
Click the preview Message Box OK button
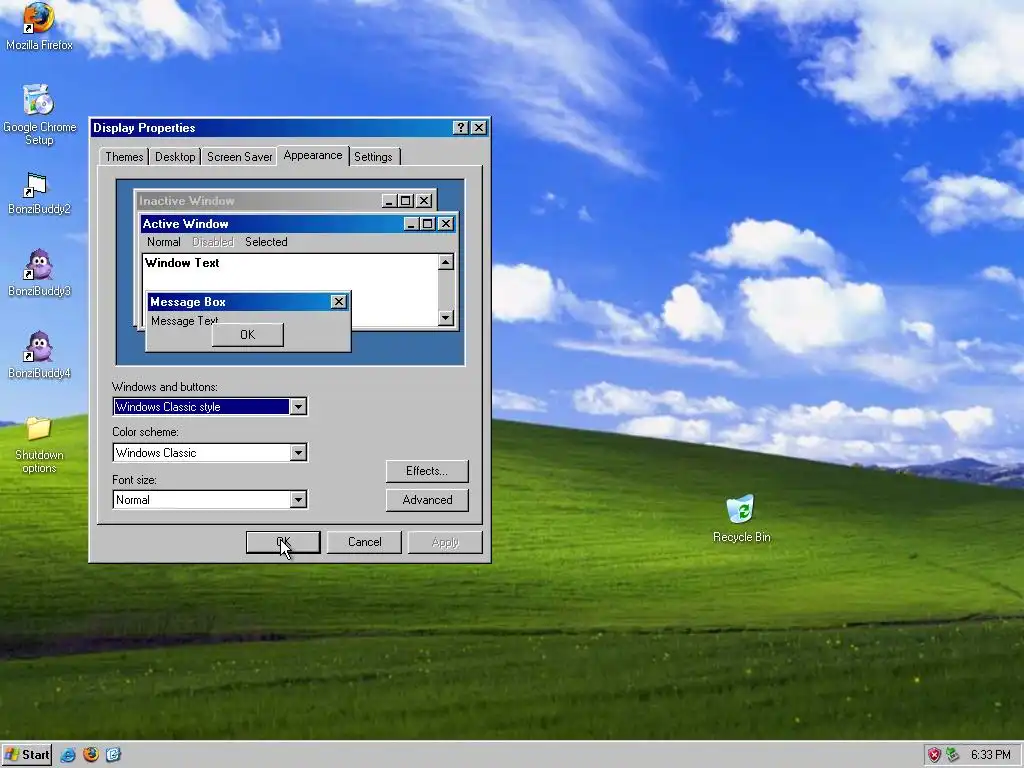coord(248,334)
